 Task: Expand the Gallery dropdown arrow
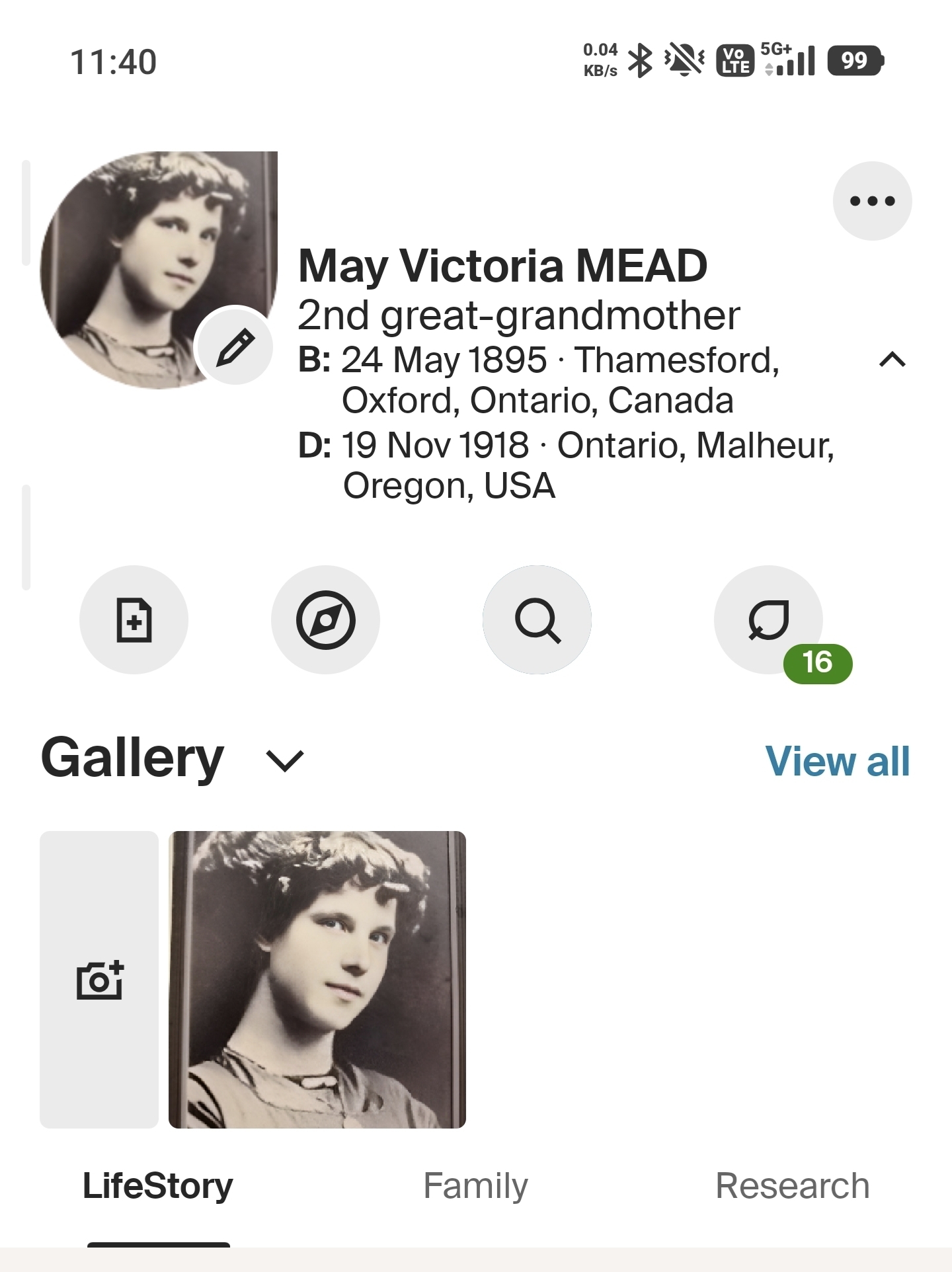[x=284, y=760]
